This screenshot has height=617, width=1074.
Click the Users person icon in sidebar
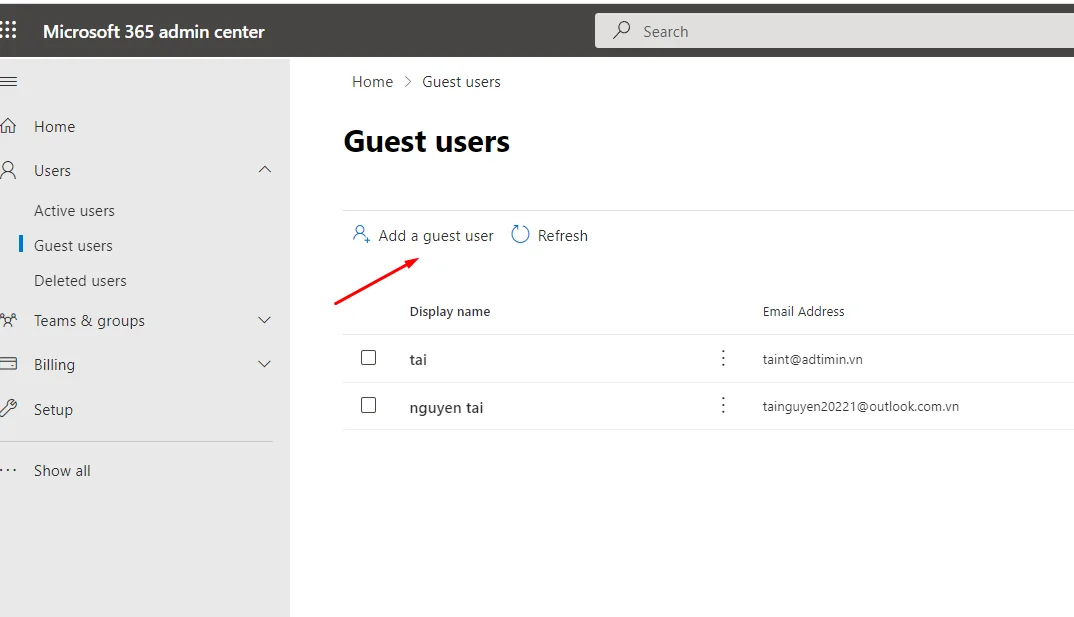[x=8, y=170]
